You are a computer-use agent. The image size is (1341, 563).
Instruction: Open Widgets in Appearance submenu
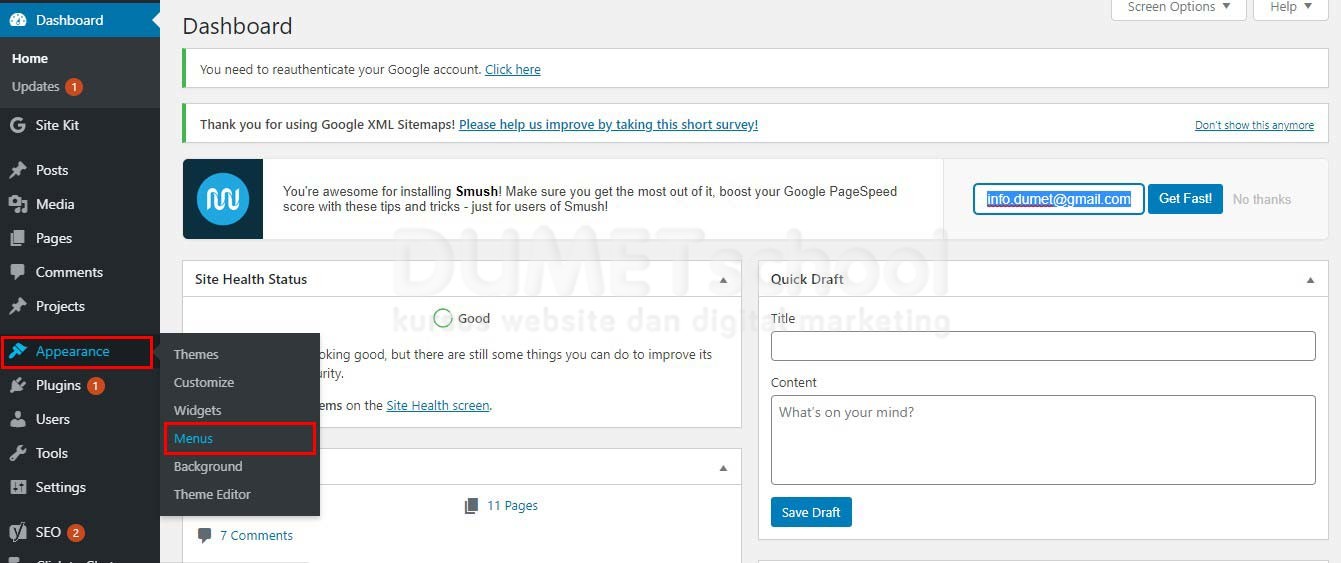(x=198, y=410)
